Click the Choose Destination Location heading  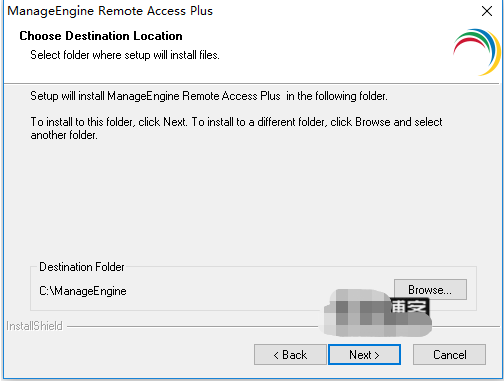click(x=101, y=36)
